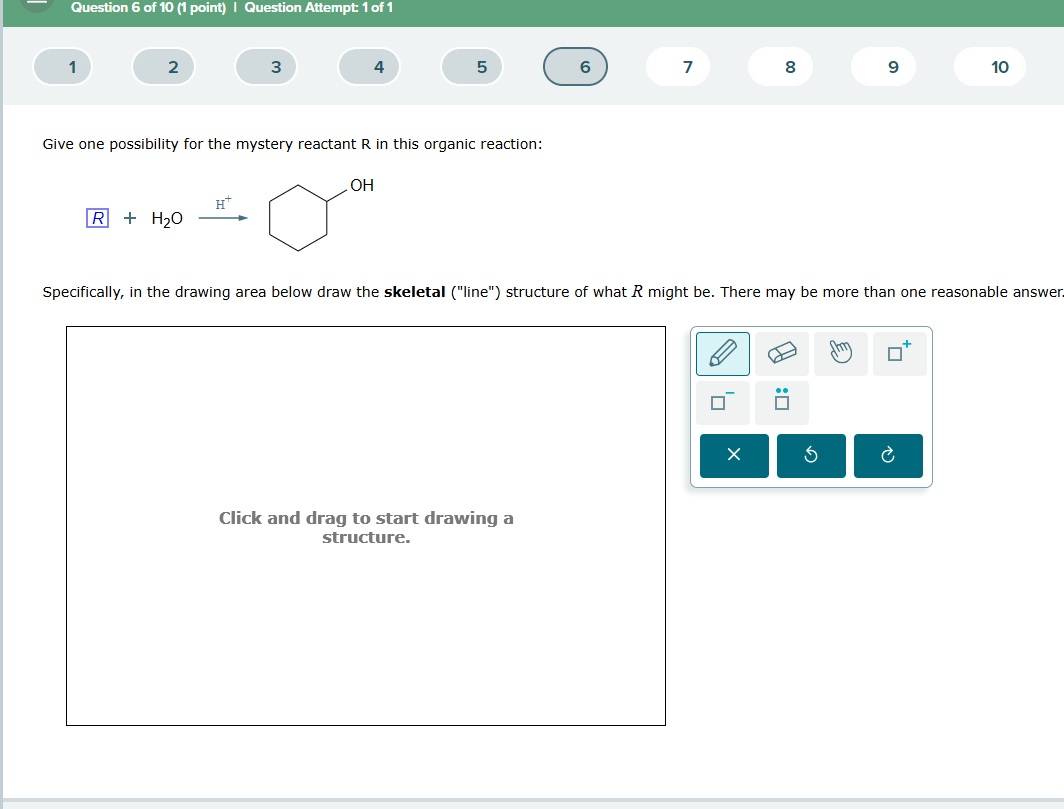Switch to question 1
This screenshot has width=1064, height=809.
(62, 66)
